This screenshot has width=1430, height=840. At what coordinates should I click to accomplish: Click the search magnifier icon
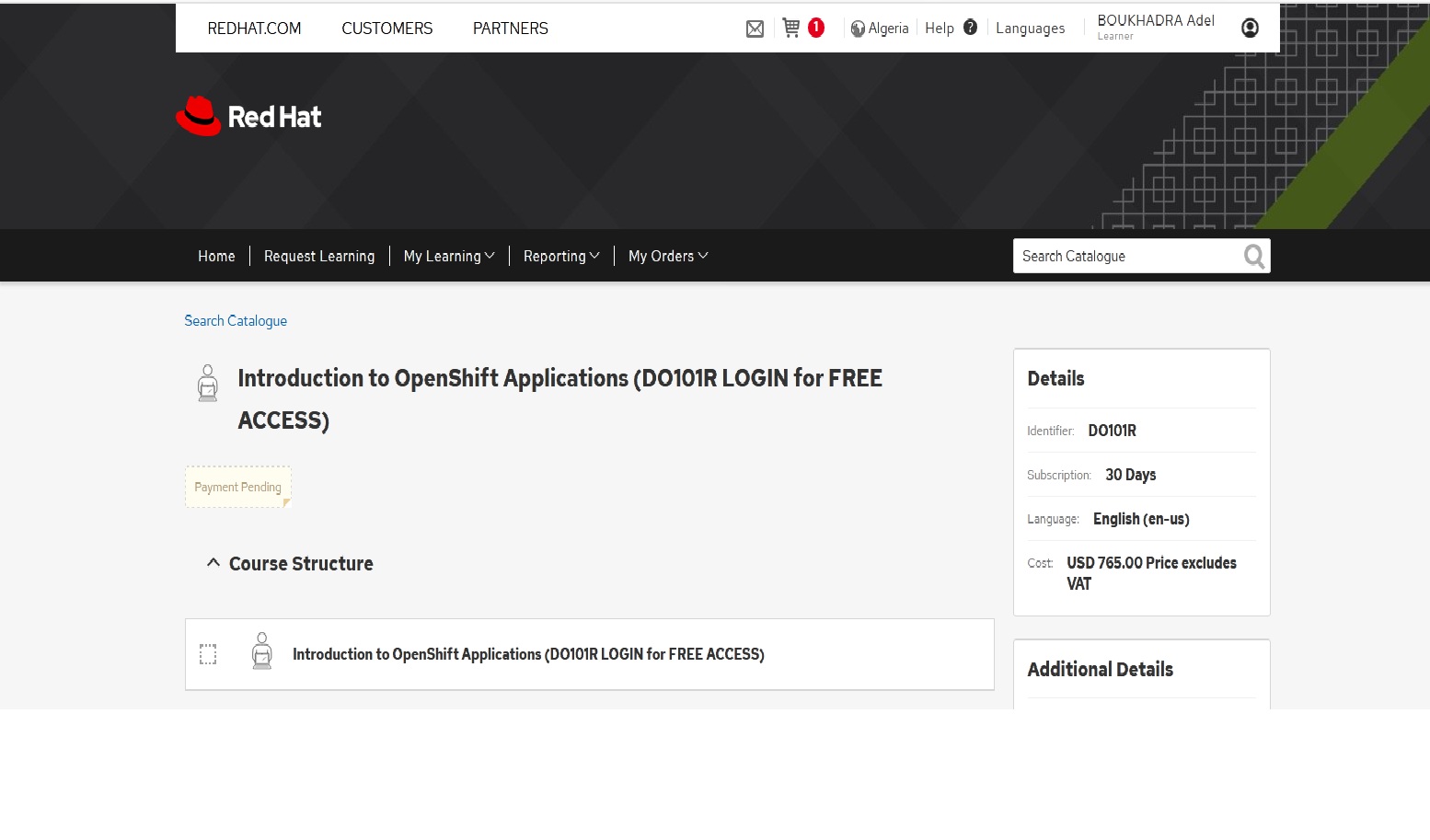(x=1253, y=256)
